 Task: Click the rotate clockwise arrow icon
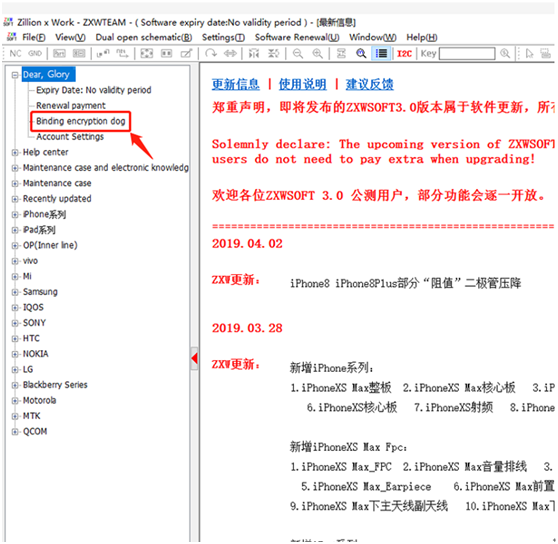point(211,54)
